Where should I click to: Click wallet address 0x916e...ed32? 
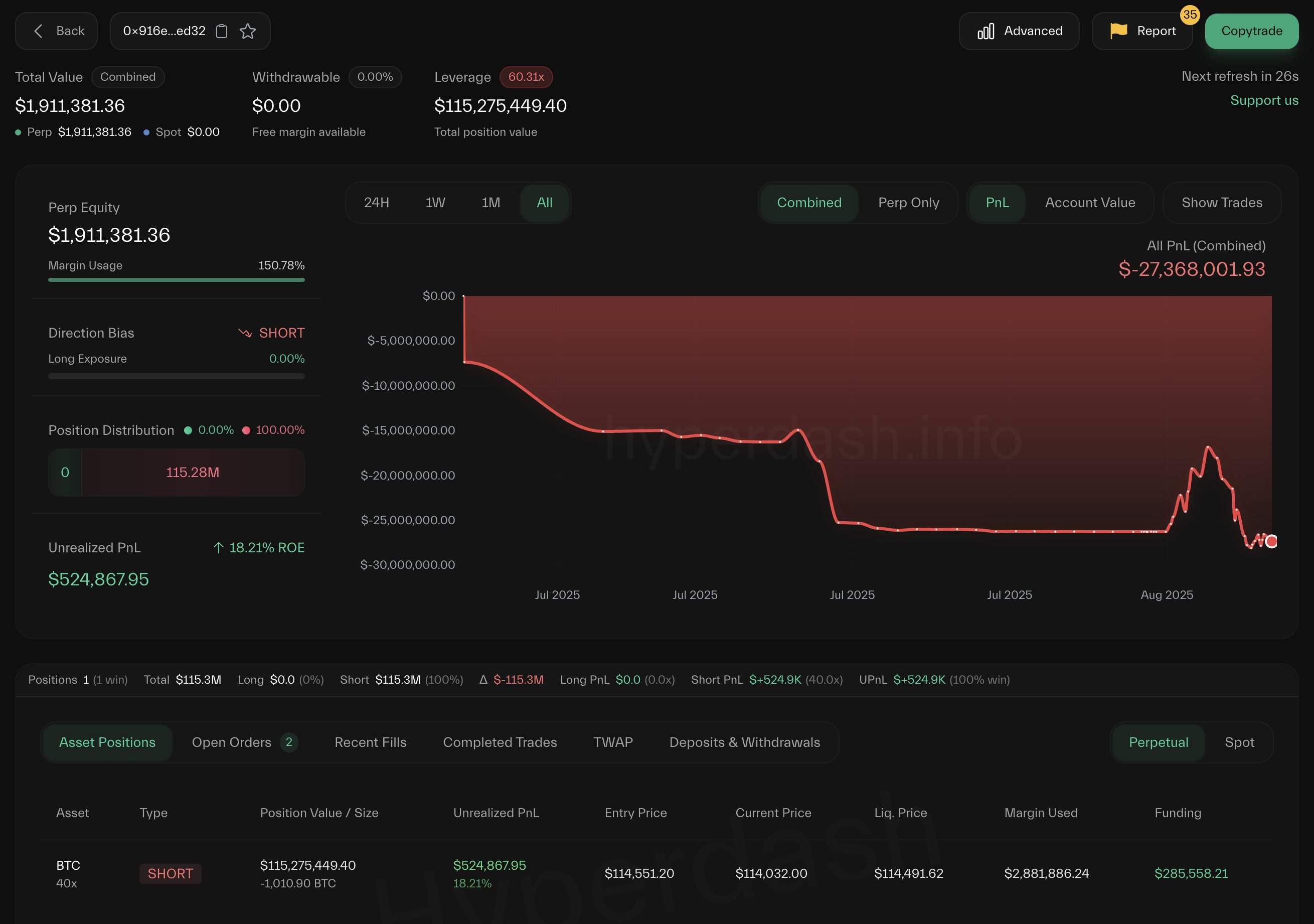point(165,31)
